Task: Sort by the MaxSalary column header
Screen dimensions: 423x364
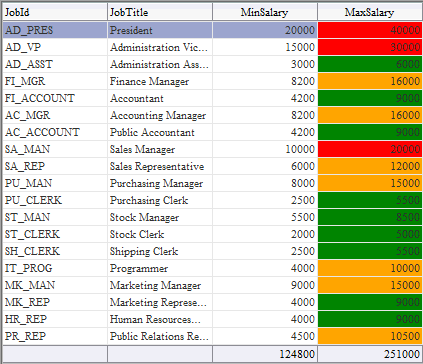Action: [370, 12]
